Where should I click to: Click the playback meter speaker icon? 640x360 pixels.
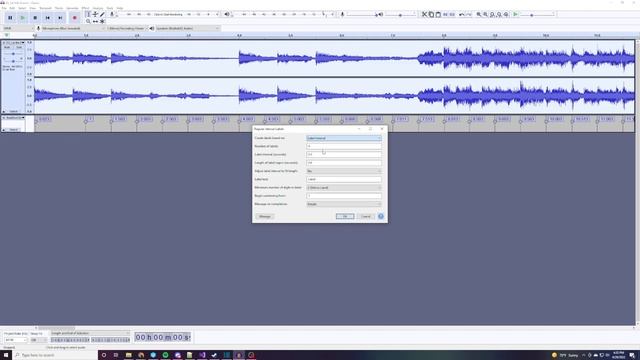point(227,14)
